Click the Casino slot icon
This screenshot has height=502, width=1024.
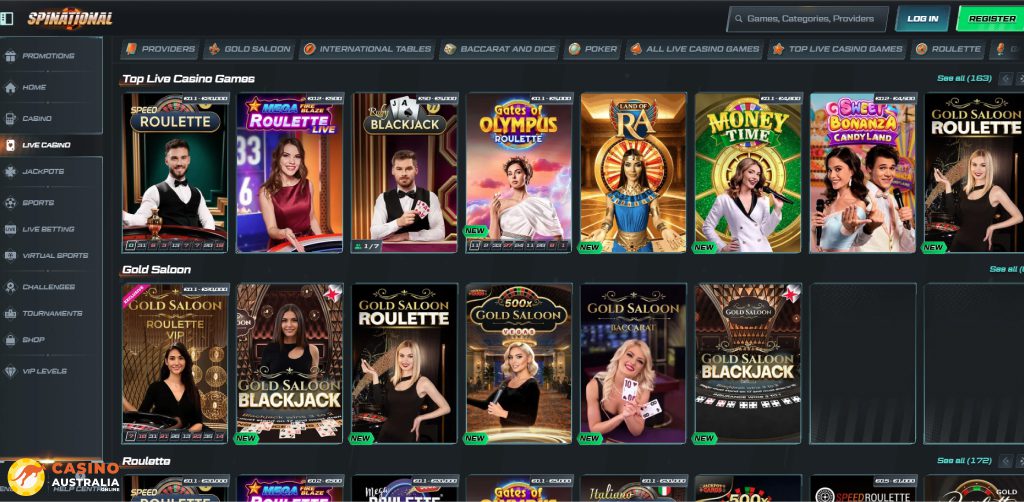tap(10, 119)
